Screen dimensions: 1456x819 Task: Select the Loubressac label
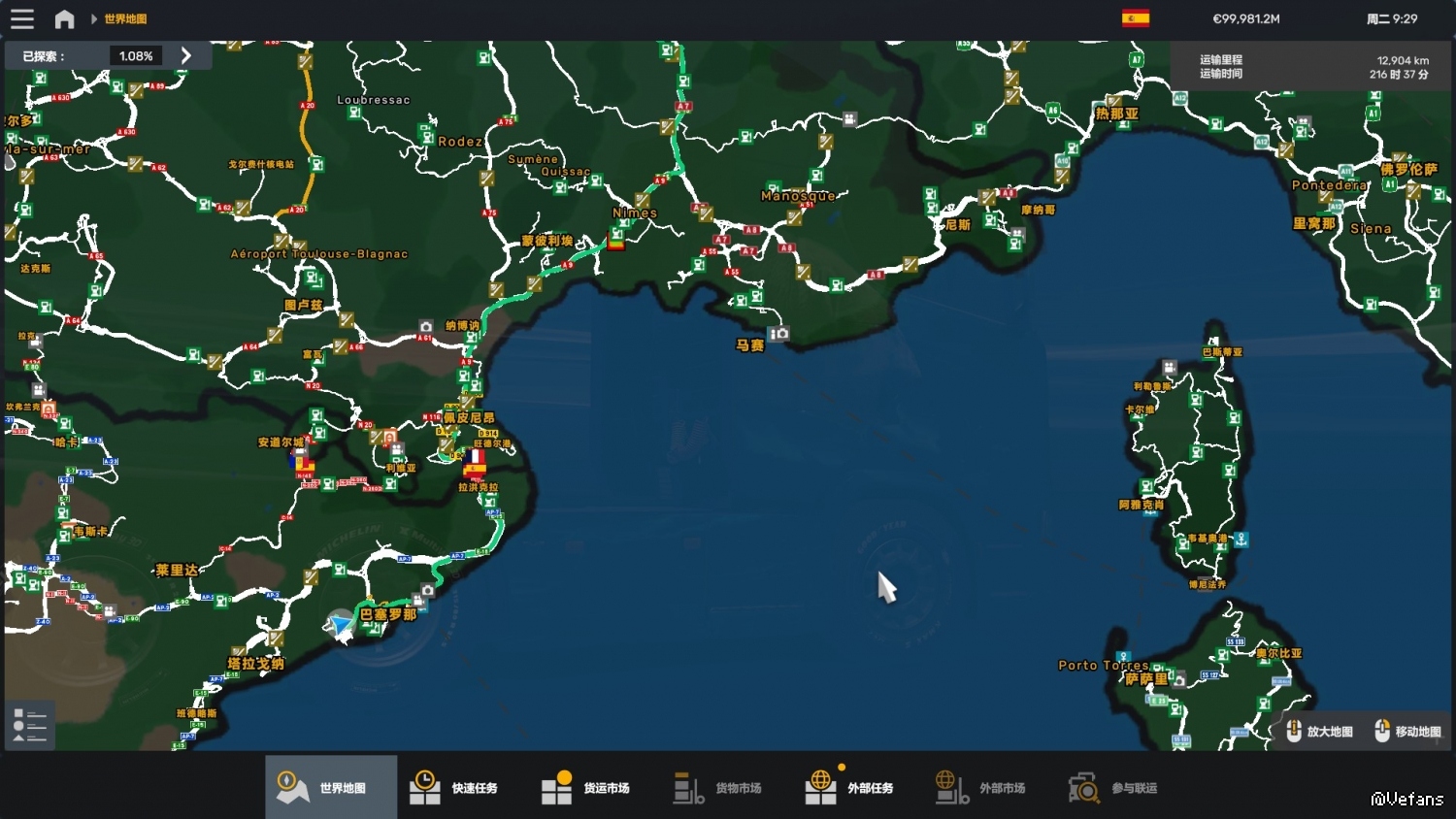tap(374, 100)
